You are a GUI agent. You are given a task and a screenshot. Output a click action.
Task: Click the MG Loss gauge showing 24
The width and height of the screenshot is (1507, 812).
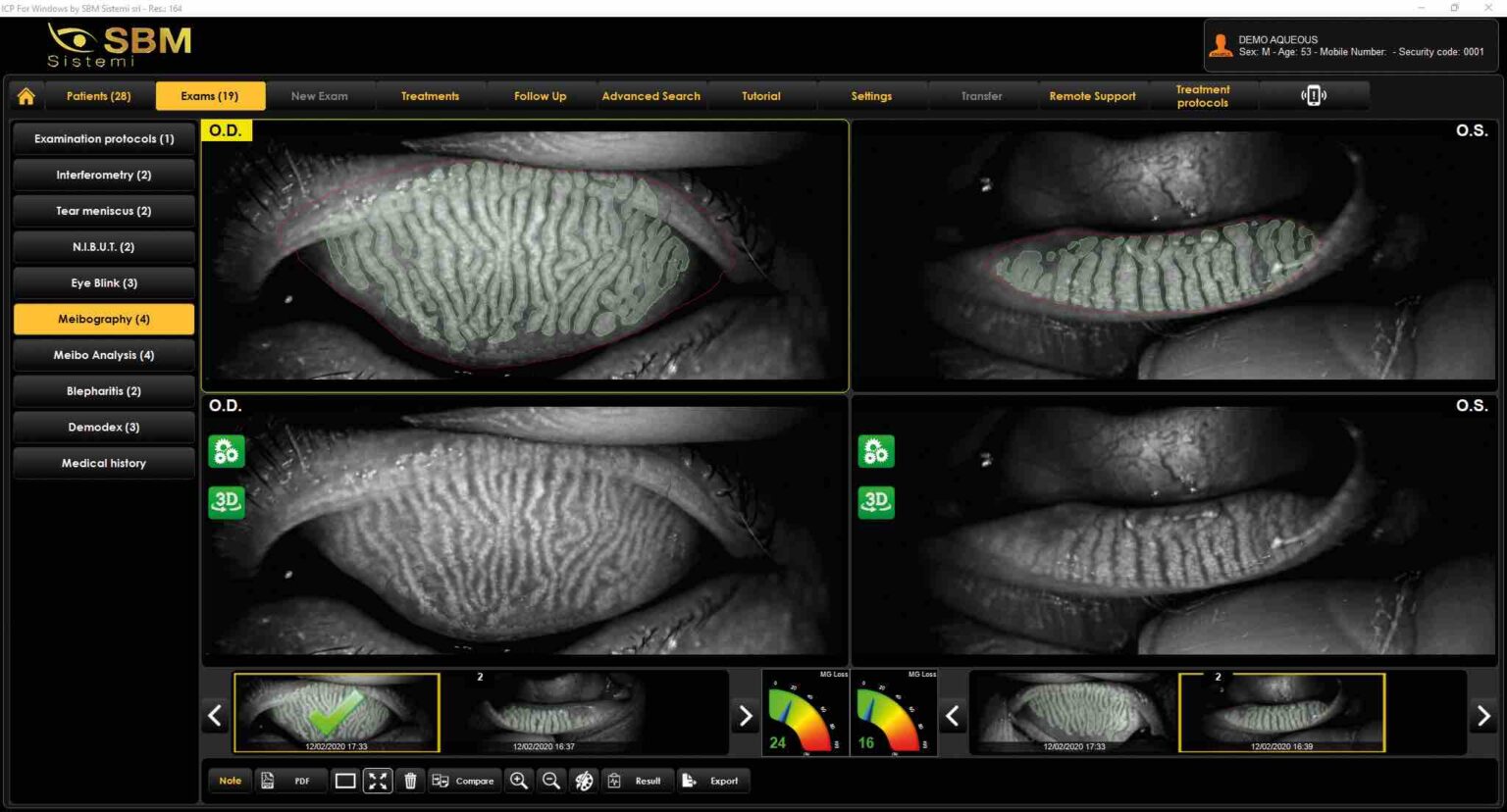(805, 714)
